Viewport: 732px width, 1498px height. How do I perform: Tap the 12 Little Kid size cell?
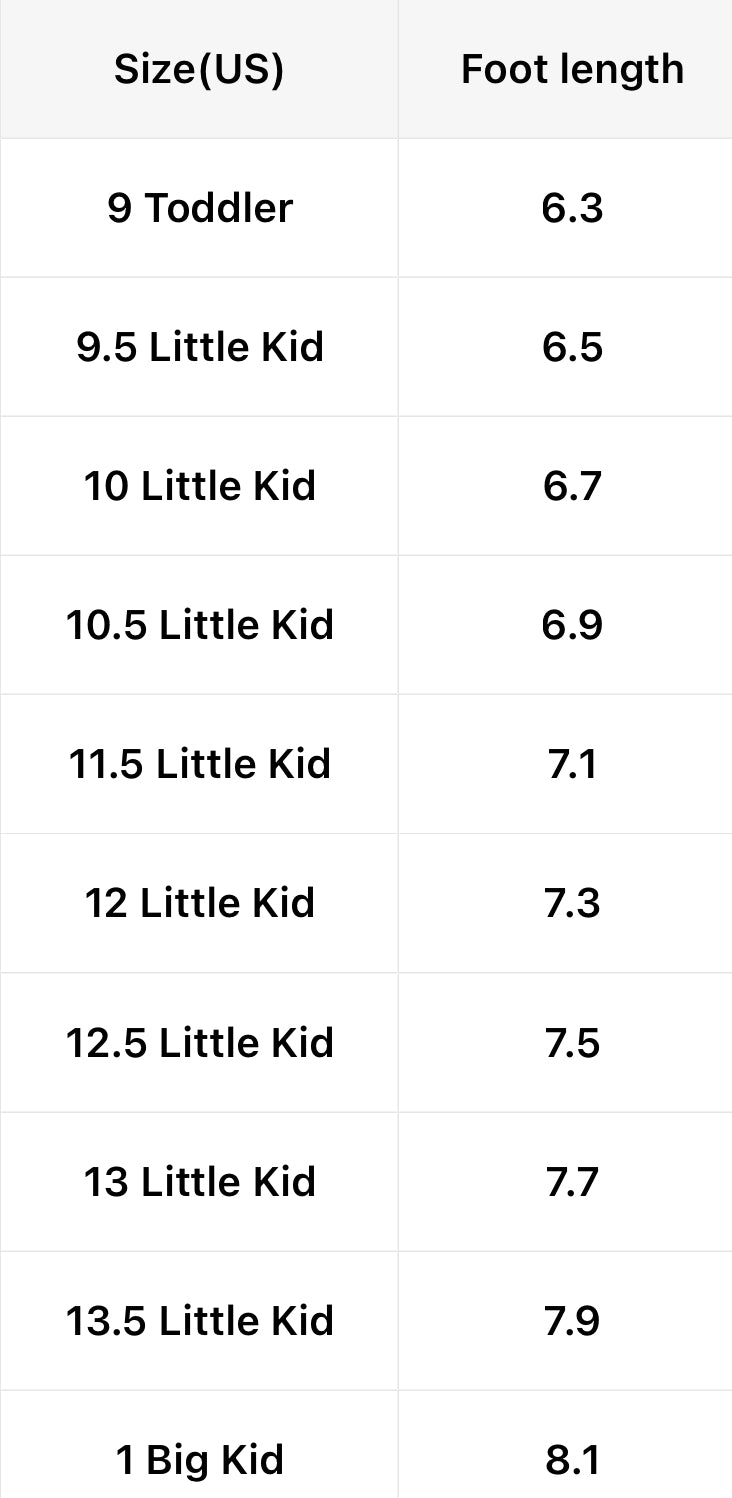200,903
